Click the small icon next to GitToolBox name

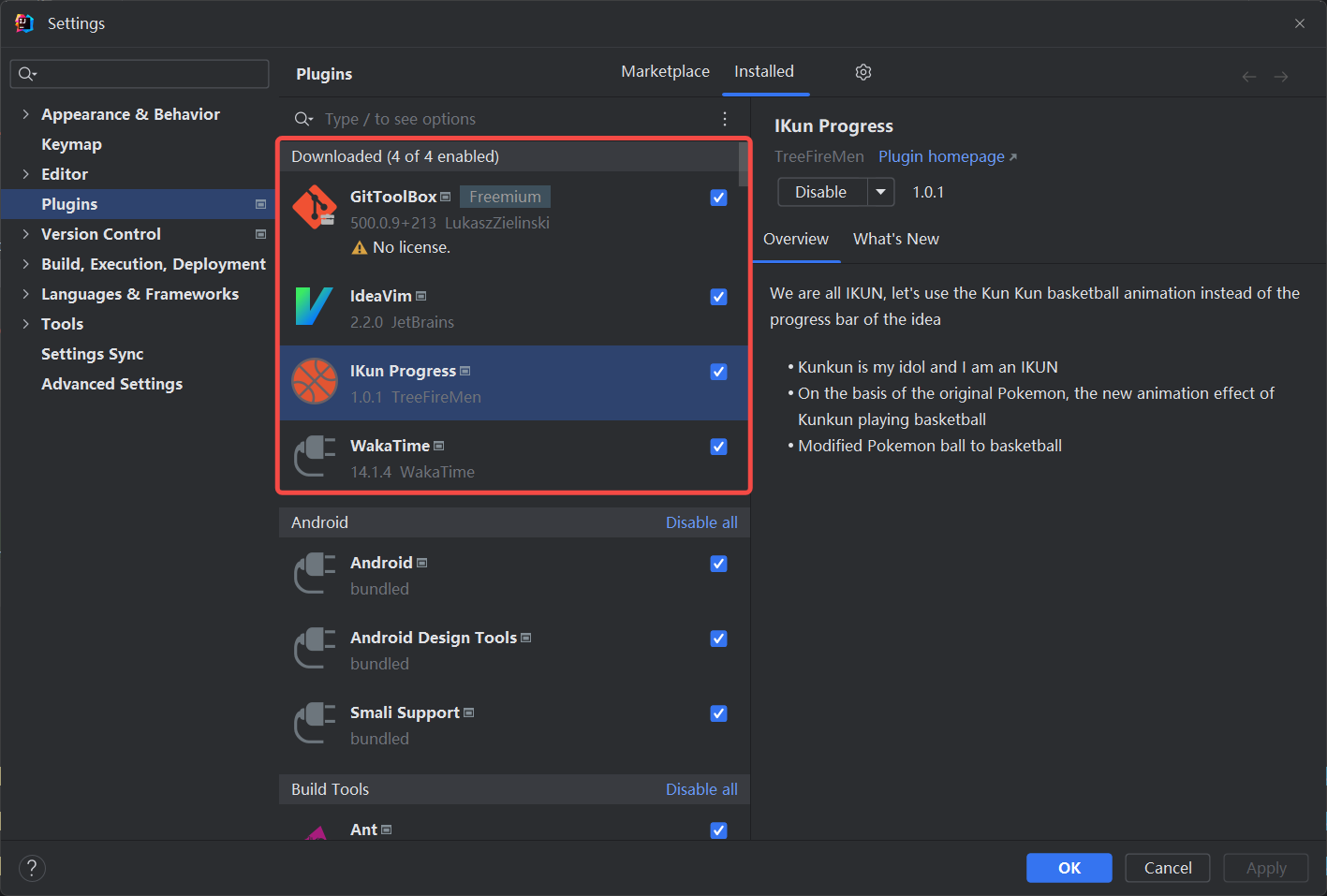click(446, 197)
